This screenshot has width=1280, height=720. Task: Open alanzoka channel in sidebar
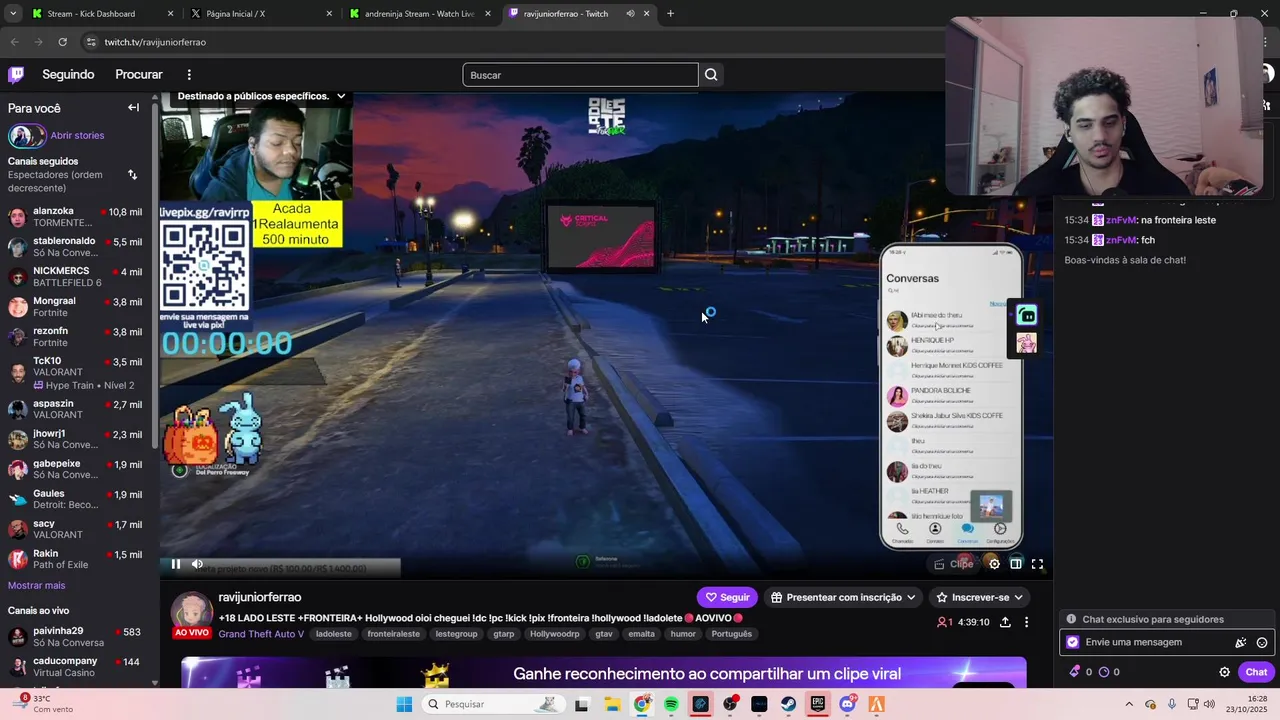(x=76, y=217)
